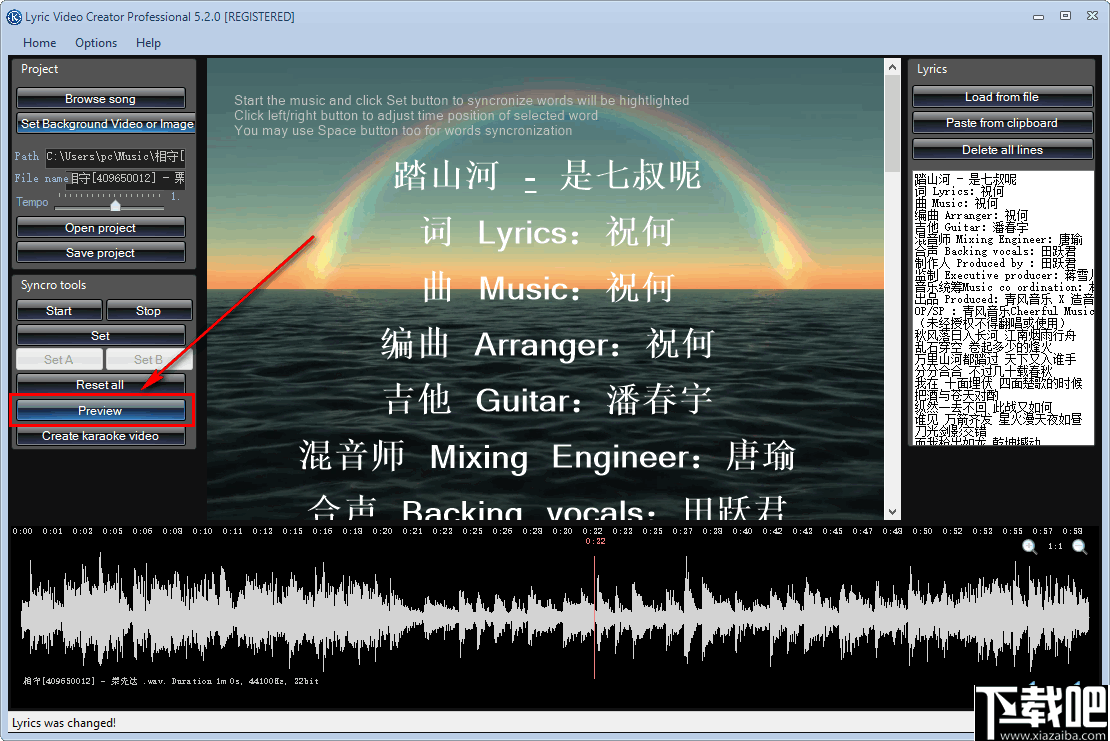Delete all lyric lines
The width and height of the screenshot is (1110, 741).
[x=1001, y=148]
